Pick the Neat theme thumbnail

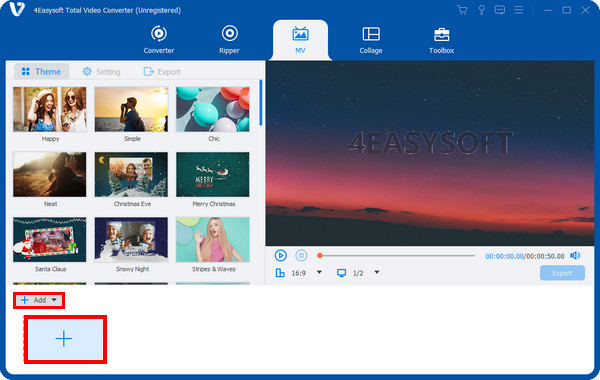coord(50,175)
